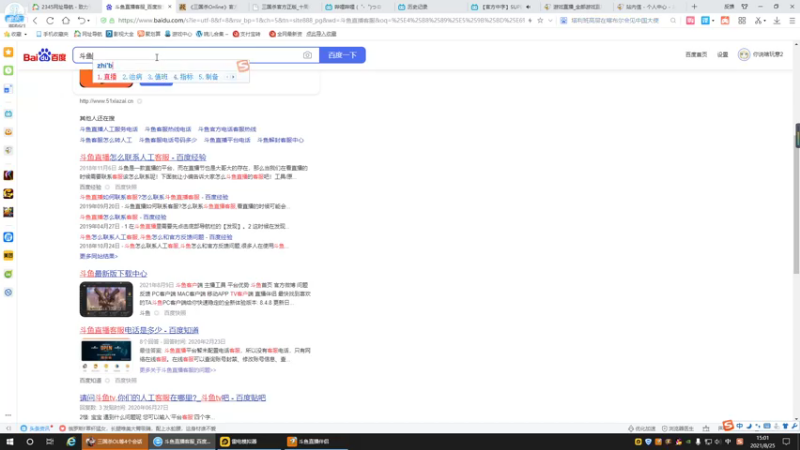Click the 斗鱼 download center thumbnail image
Viewport: 800px width, 450px height.
click(x=106, y=299)
